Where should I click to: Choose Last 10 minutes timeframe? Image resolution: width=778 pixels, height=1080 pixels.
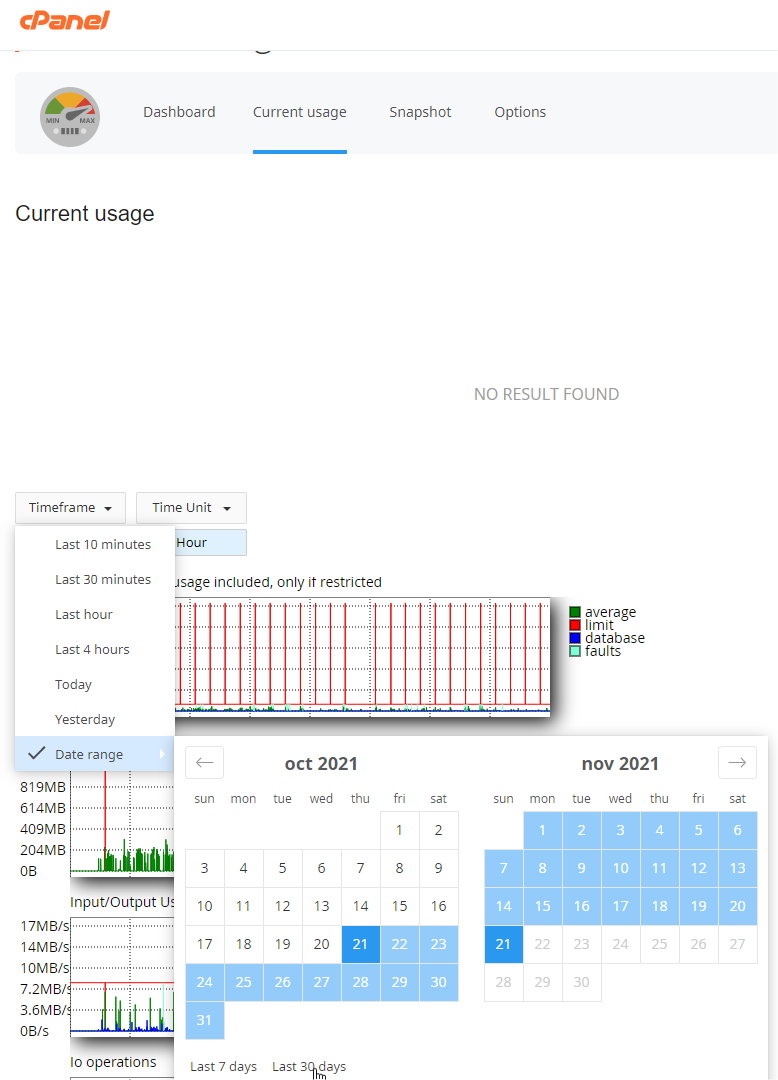(103, 545)
